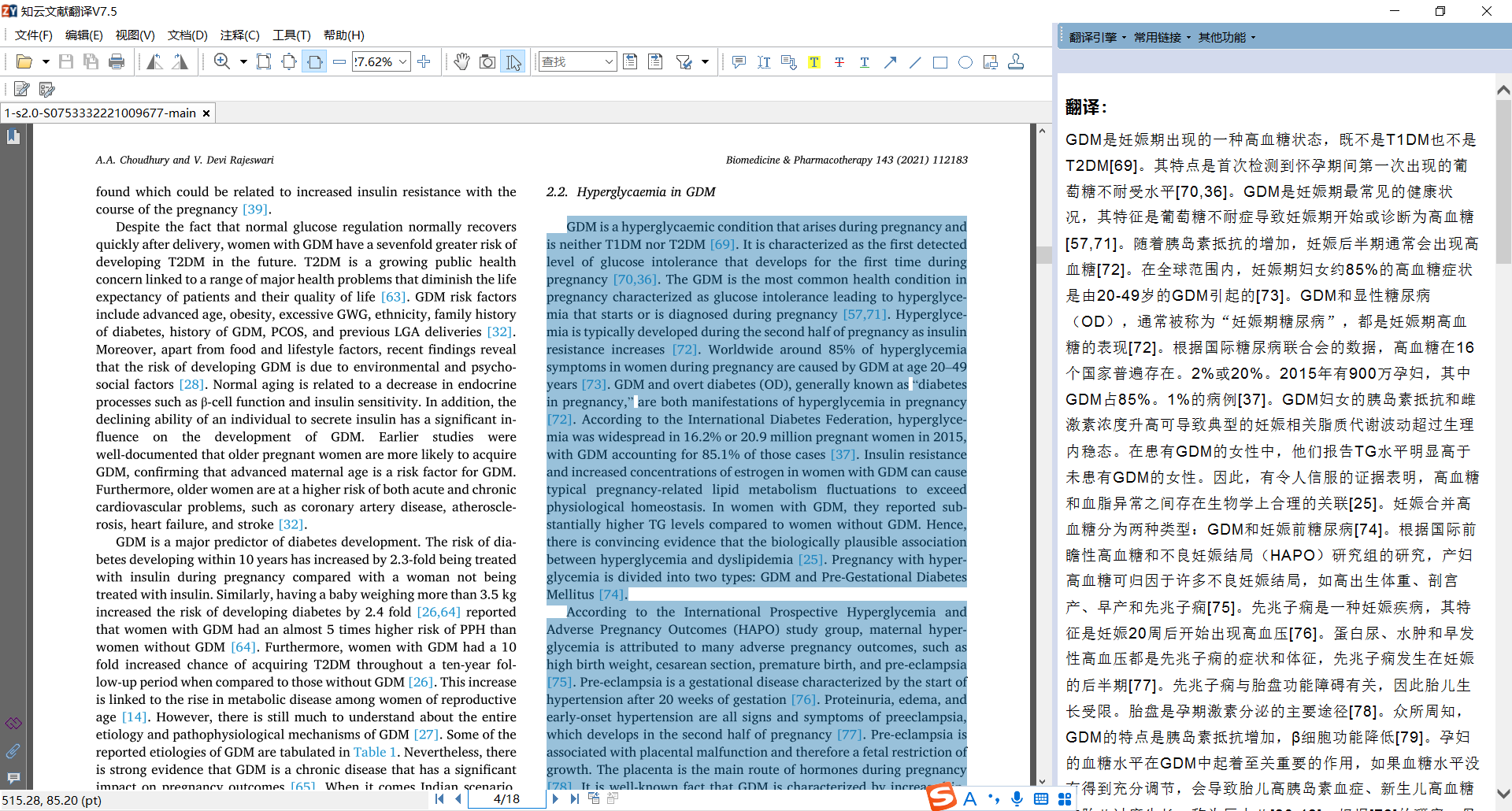
Task: Select the Line drawing tool
Action: click(x=915, y=61)
